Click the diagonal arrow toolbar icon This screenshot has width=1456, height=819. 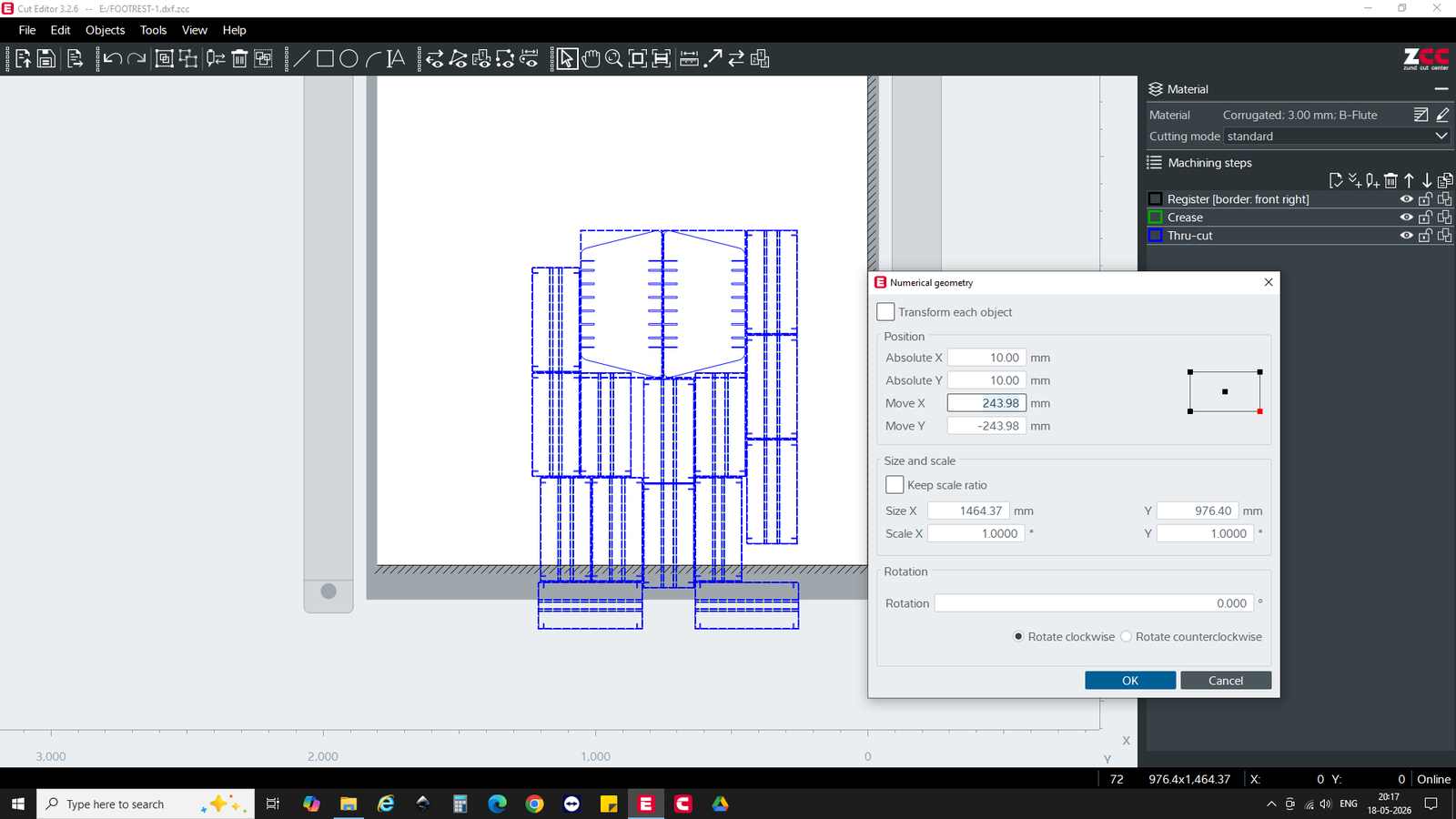[x=713, y=59]
